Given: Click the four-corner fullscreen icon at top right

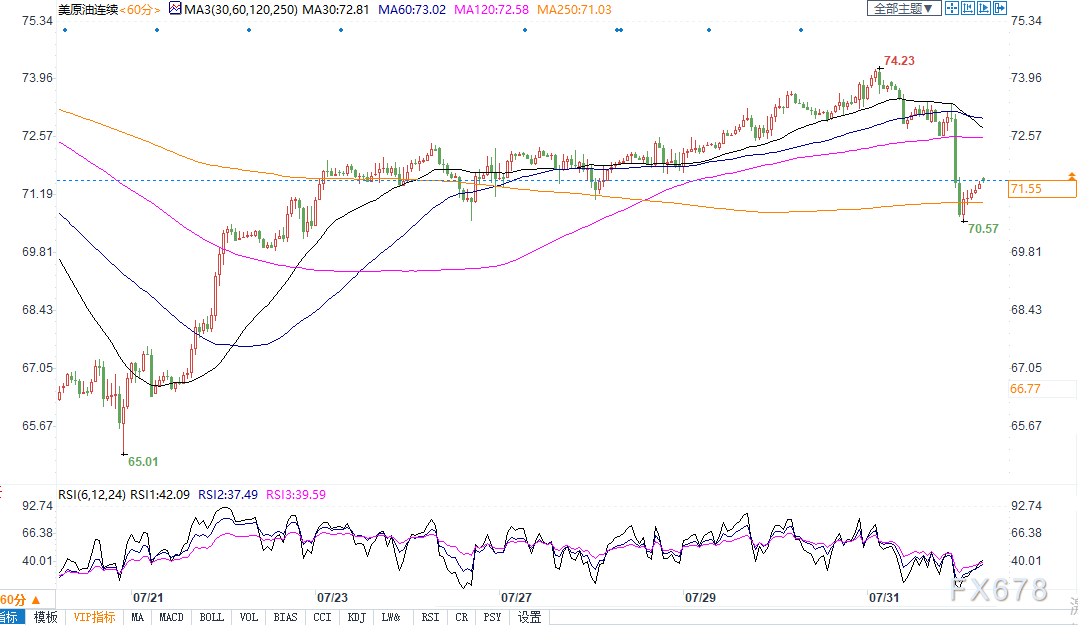Looking at the screenshot, I should point(953,8).
